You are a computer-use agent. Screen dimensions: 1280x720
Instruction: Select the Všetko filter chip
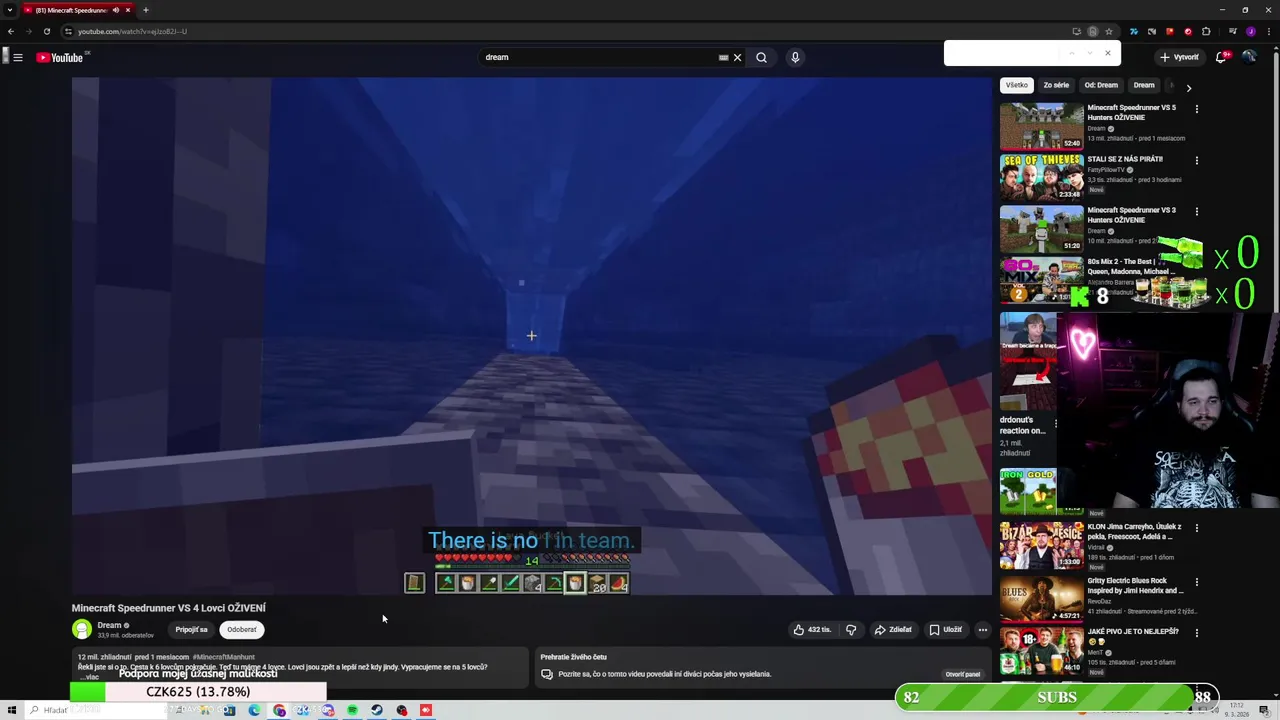click(1017, 85)
